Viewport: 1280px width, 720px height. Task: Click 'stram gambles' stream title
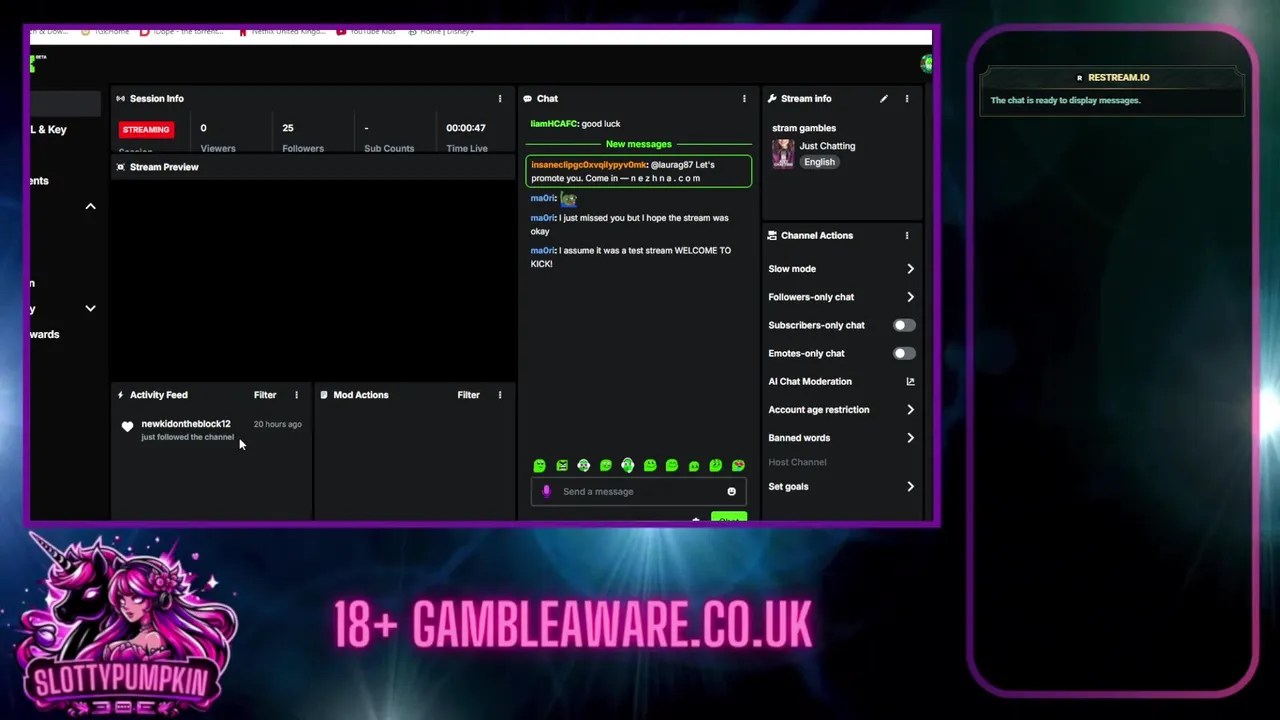(804, 128)
